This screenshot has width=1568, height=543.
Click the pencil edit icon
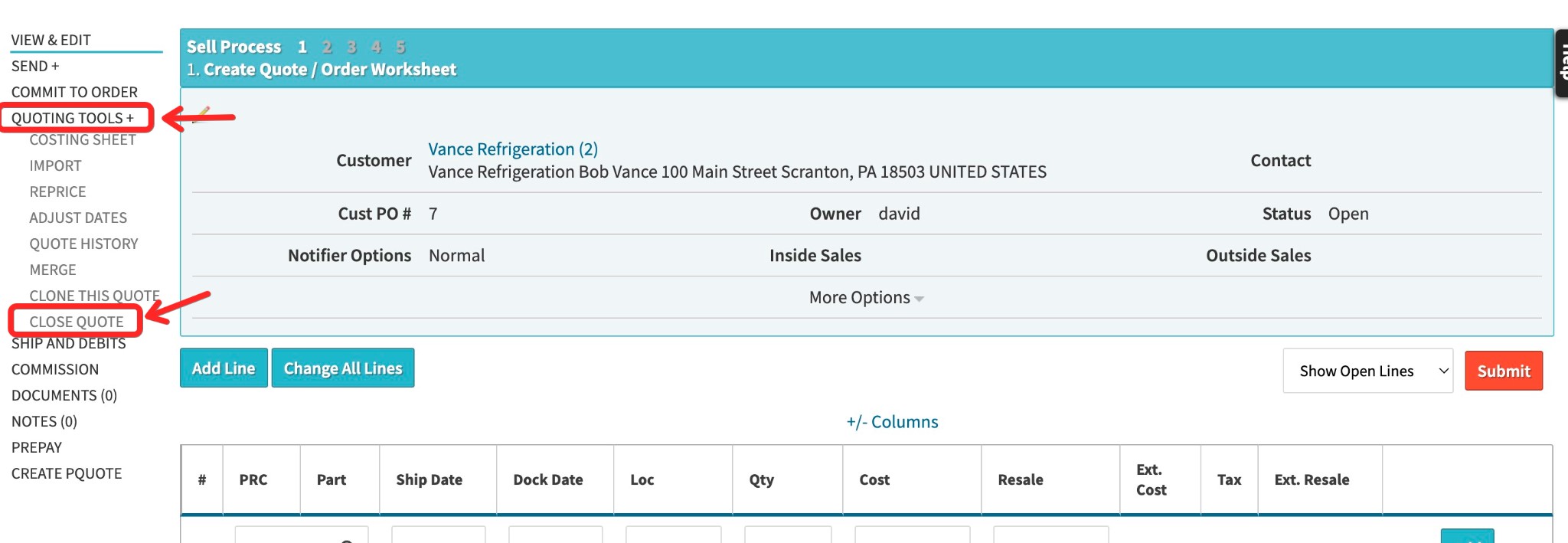click(201, 115)
